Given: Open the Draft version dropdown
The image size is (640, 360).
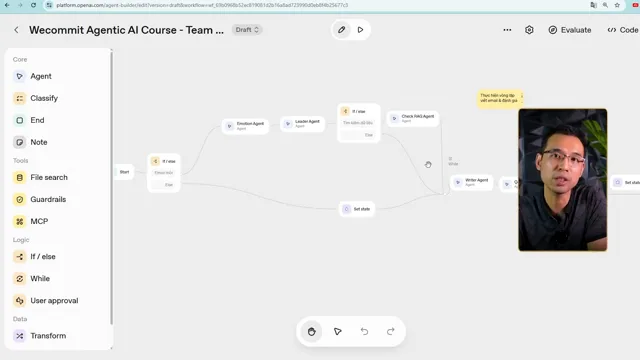Looking at the screenshot, I should [247, 30].
